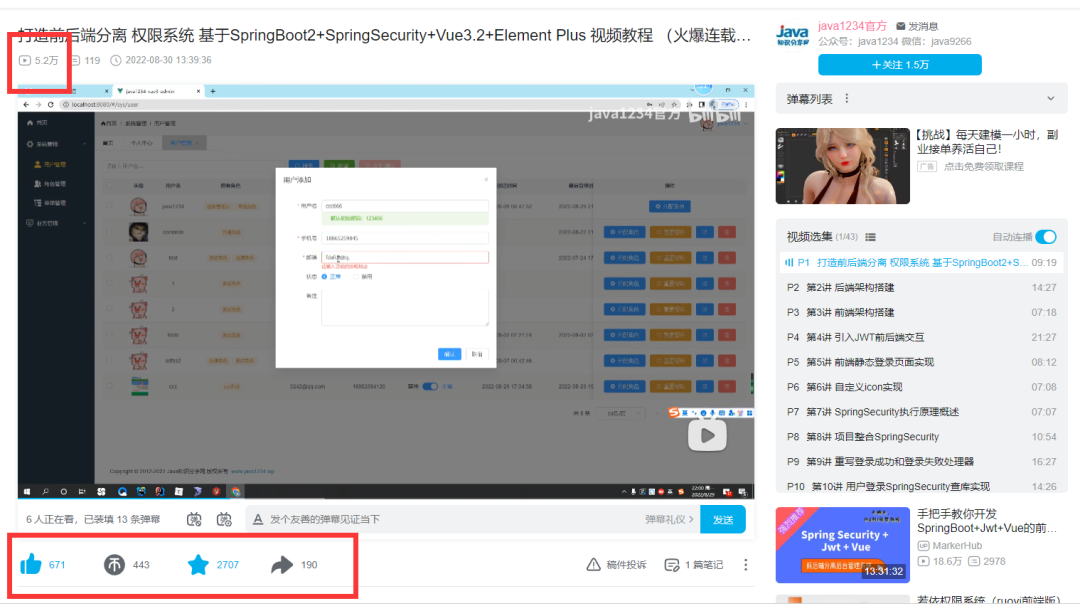Open the 3D modeling ad thumbnail

[x=842, y=165]
